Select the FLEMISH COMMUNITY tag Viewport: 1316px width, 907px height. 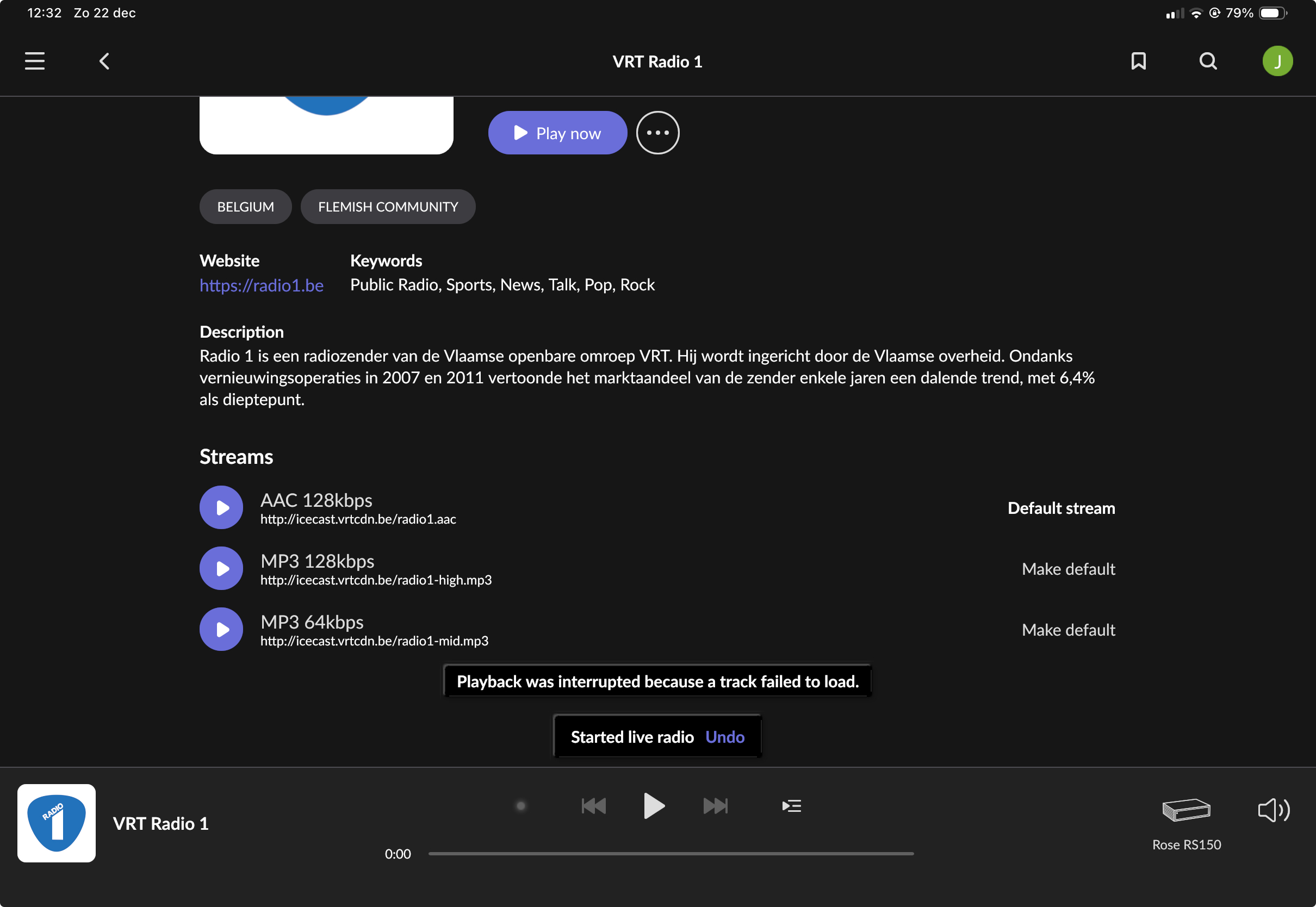pos(388,207)
